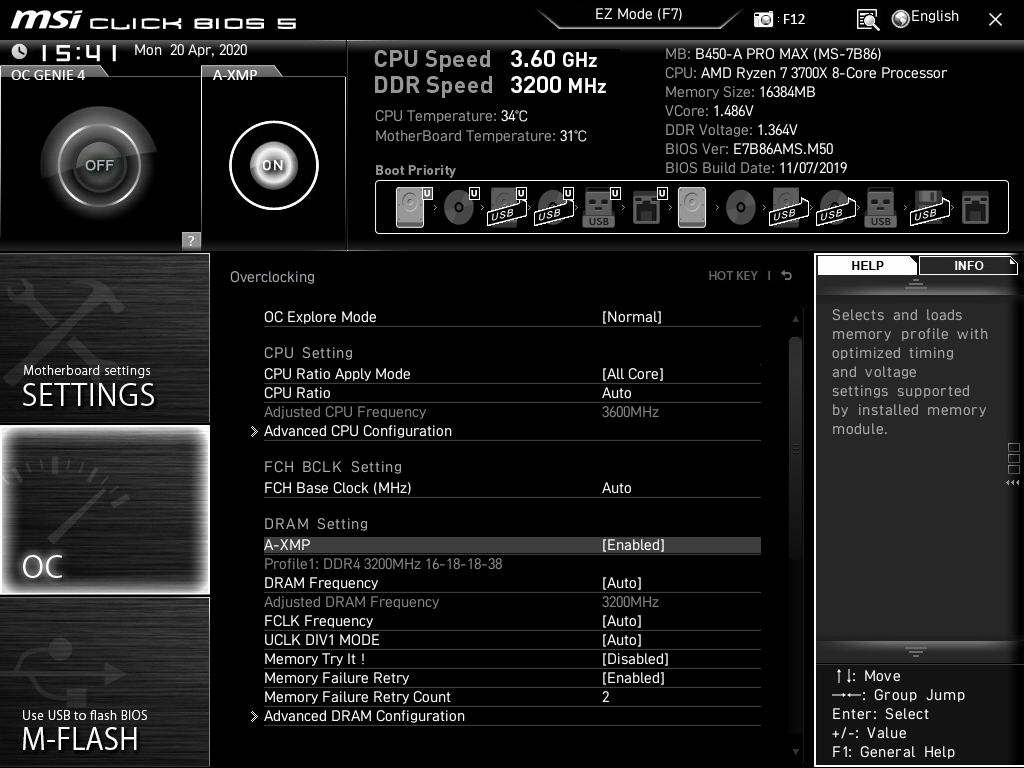Click the OC GENIE 4 panel header
This screenshot has width=1024, height=768.
coord(48,74)
